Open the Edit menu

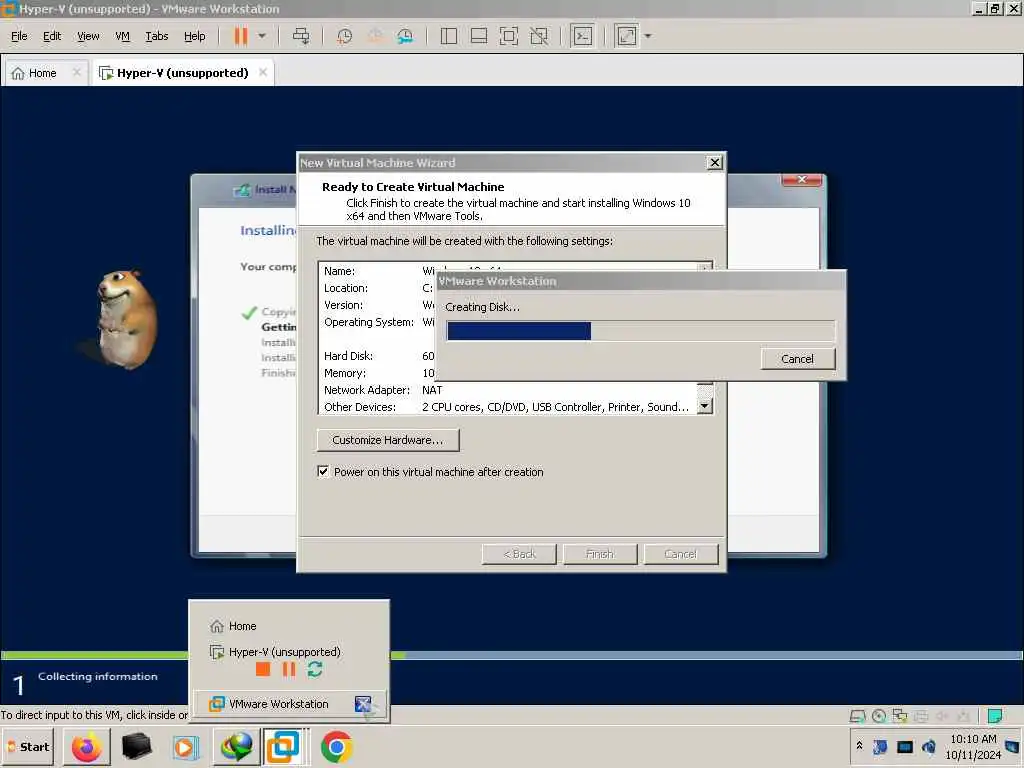tap(52, 36)
